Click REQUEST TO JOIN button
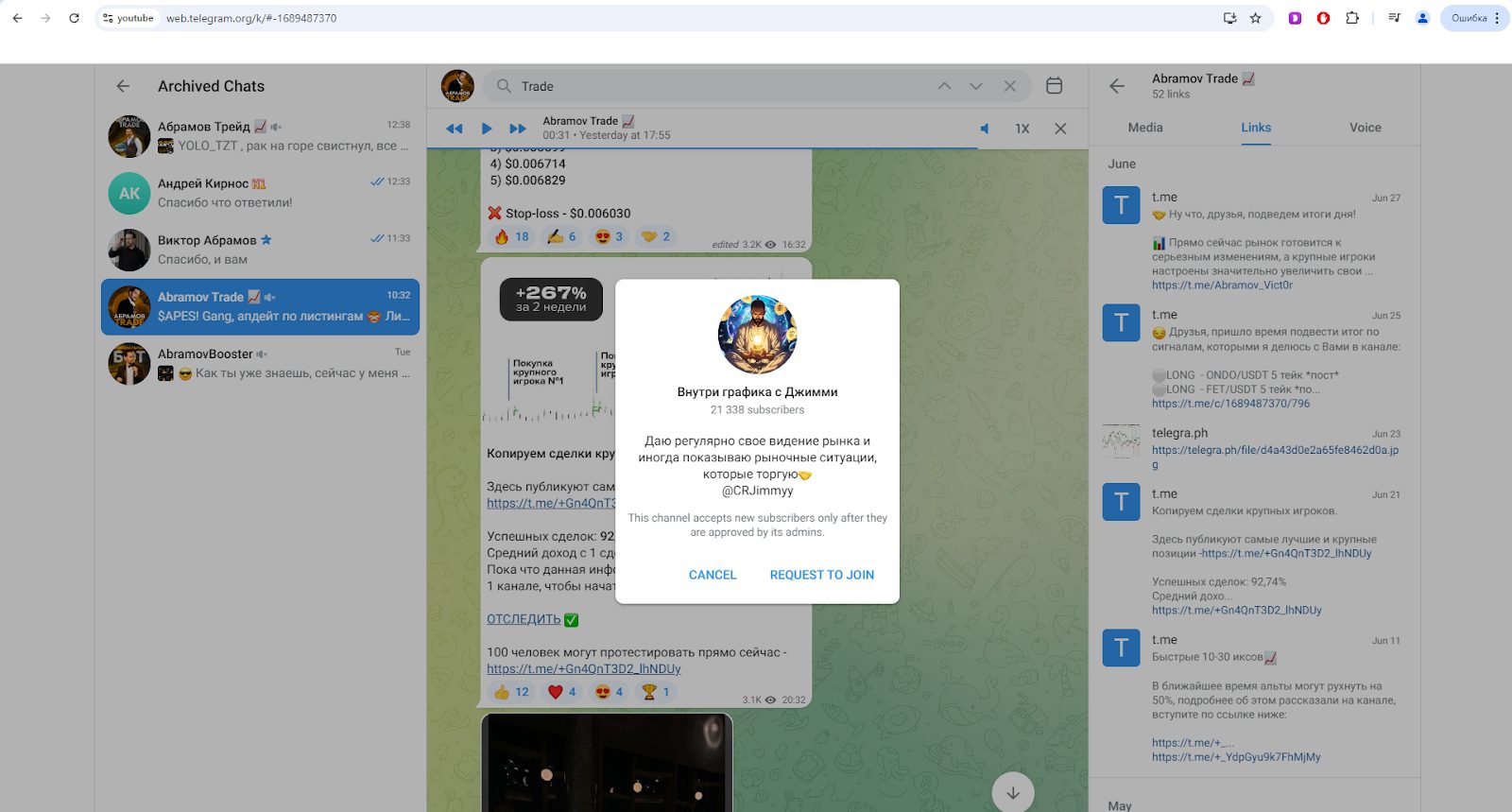Viewport: 1512px width, 812px height. coord(822,575)
